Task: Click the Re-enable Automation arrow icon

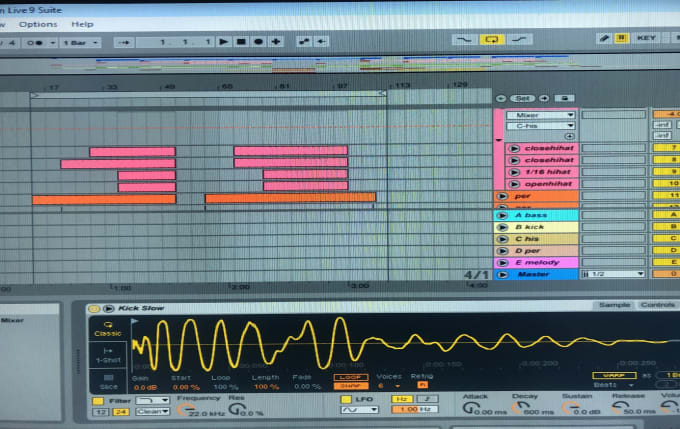Action: (x=321, y=42)
